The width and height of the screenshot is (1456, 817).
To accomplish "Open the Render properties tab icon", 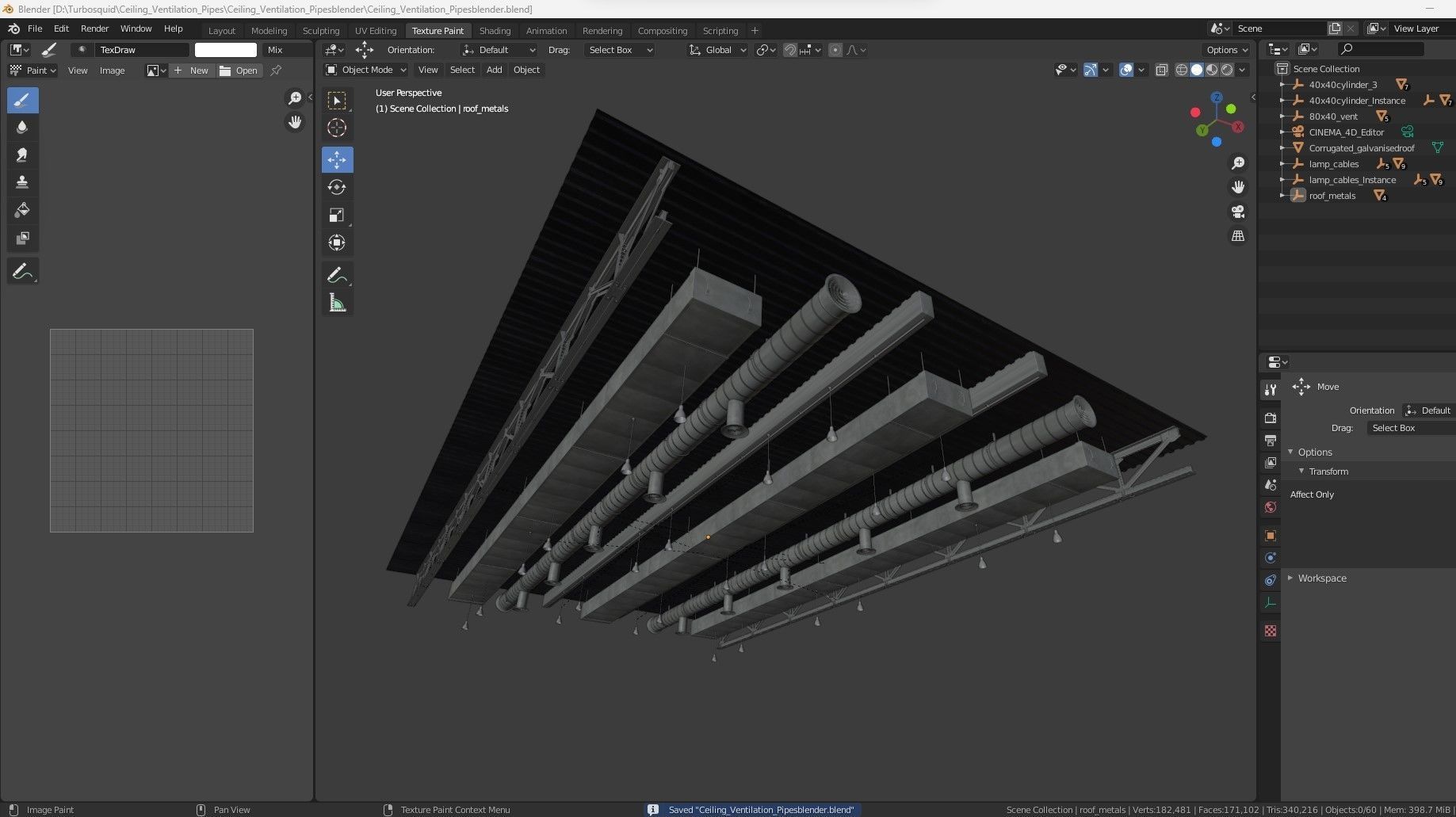I will click(x=1271, y=418).
